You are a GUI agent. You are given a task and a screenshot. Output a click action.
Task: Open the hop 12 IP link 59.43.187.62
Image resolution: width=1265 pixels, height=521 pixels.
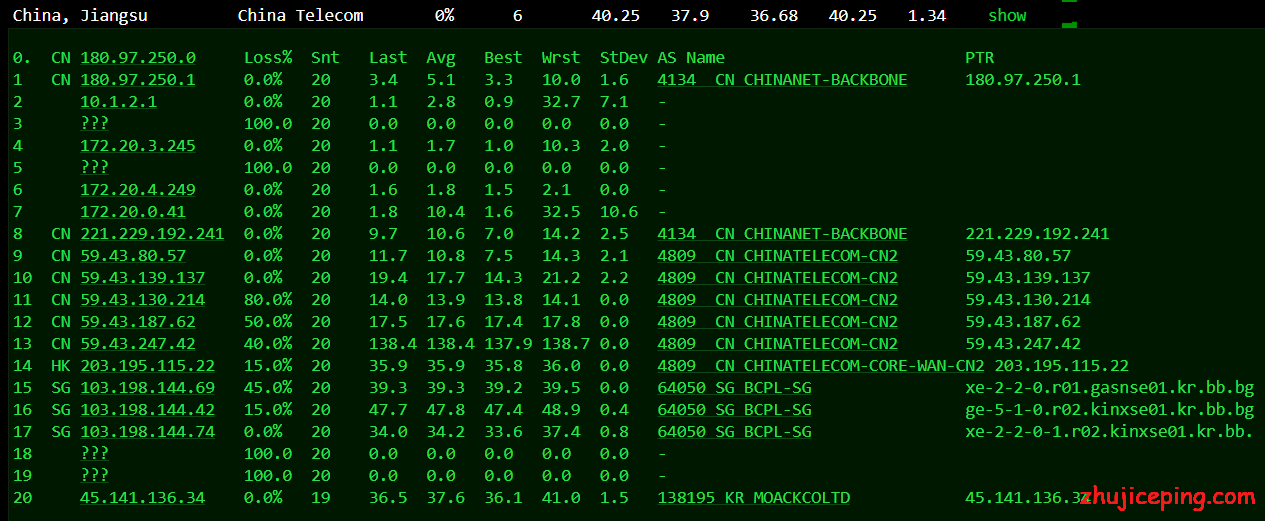point(138,322)
